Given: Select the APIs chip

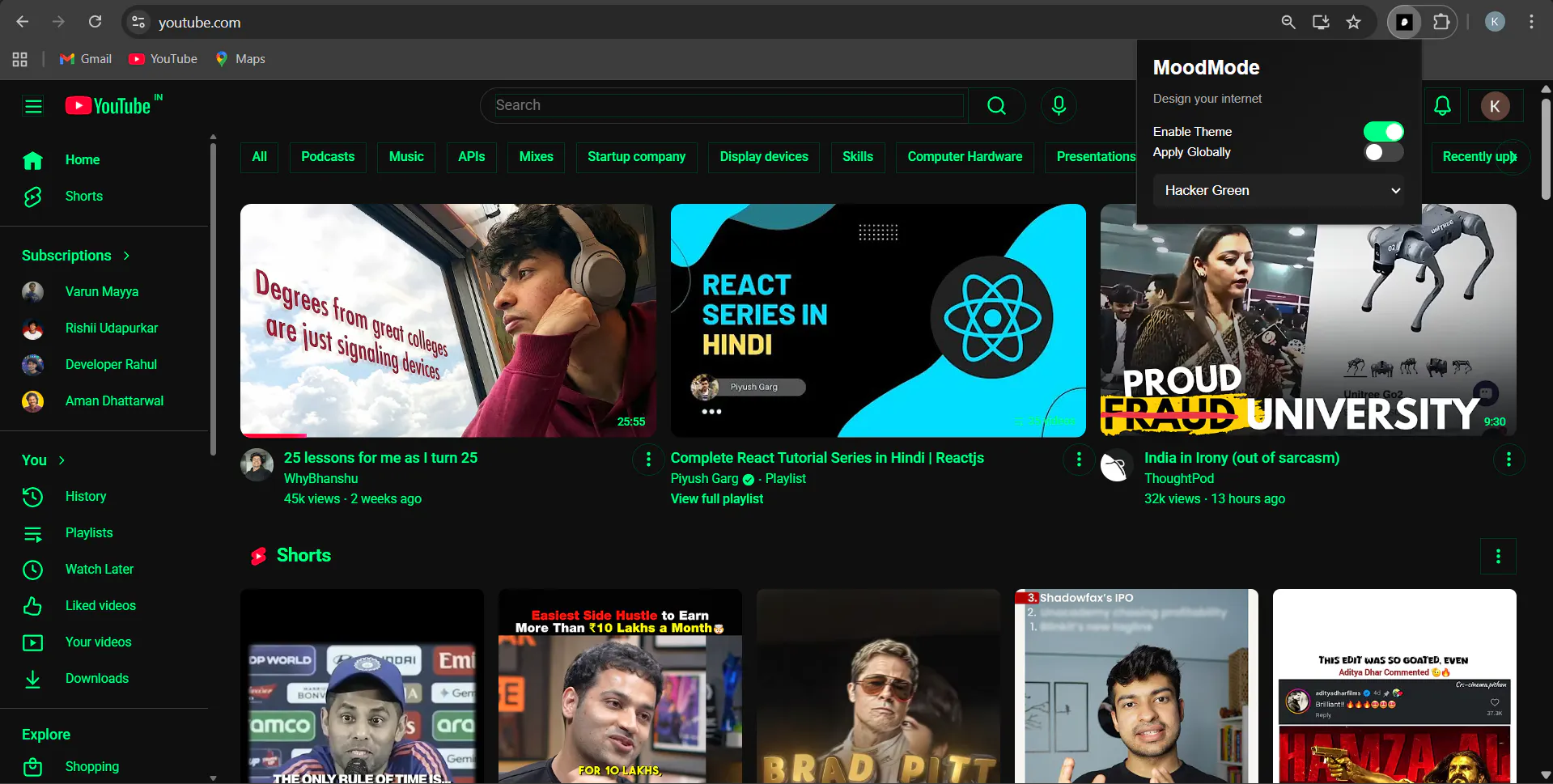Looking at the screenshot, I should pos(472,157).
